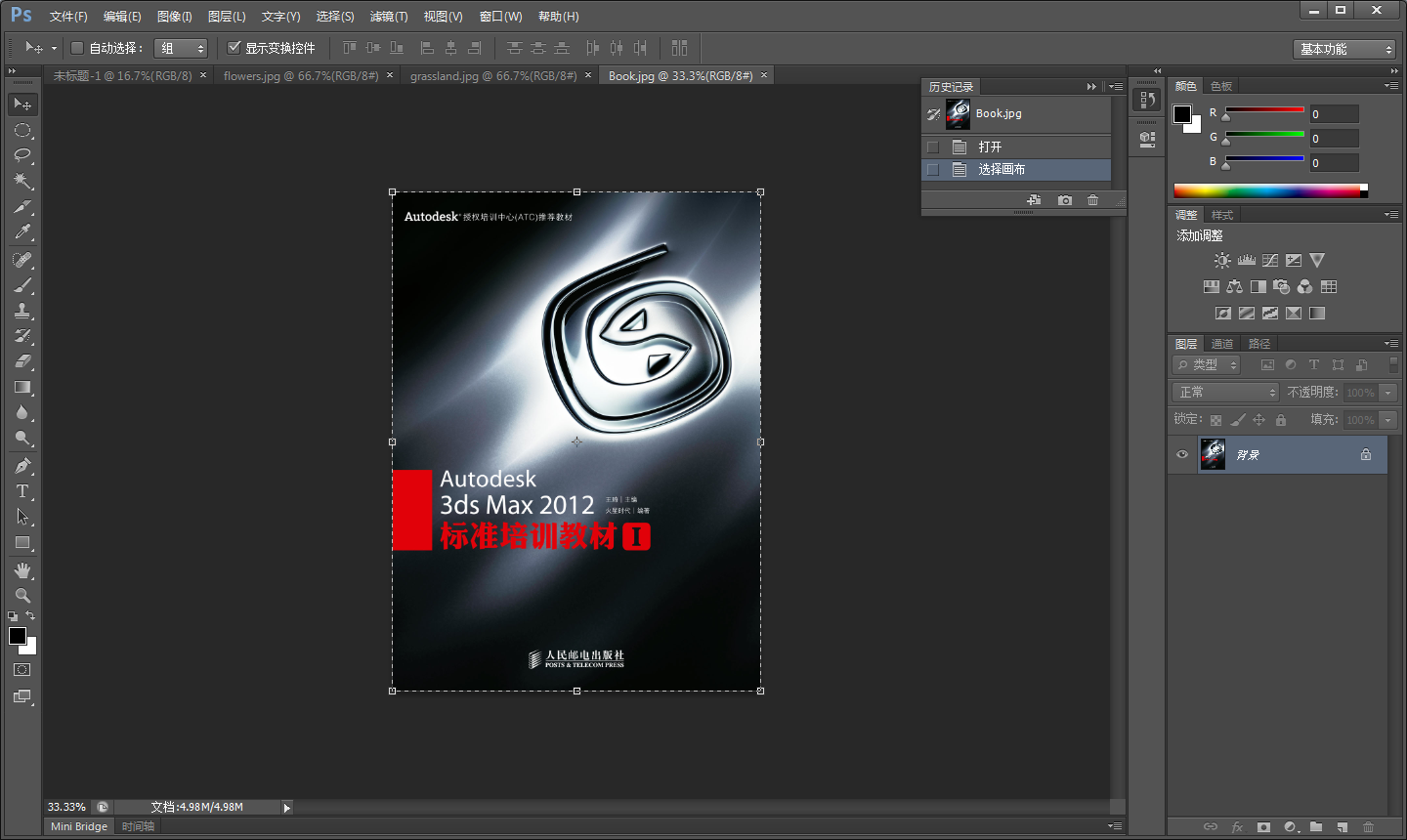This screenshot has height=840, width=1407.
Task: Delete the selected layer
Action: [1369, 827]
